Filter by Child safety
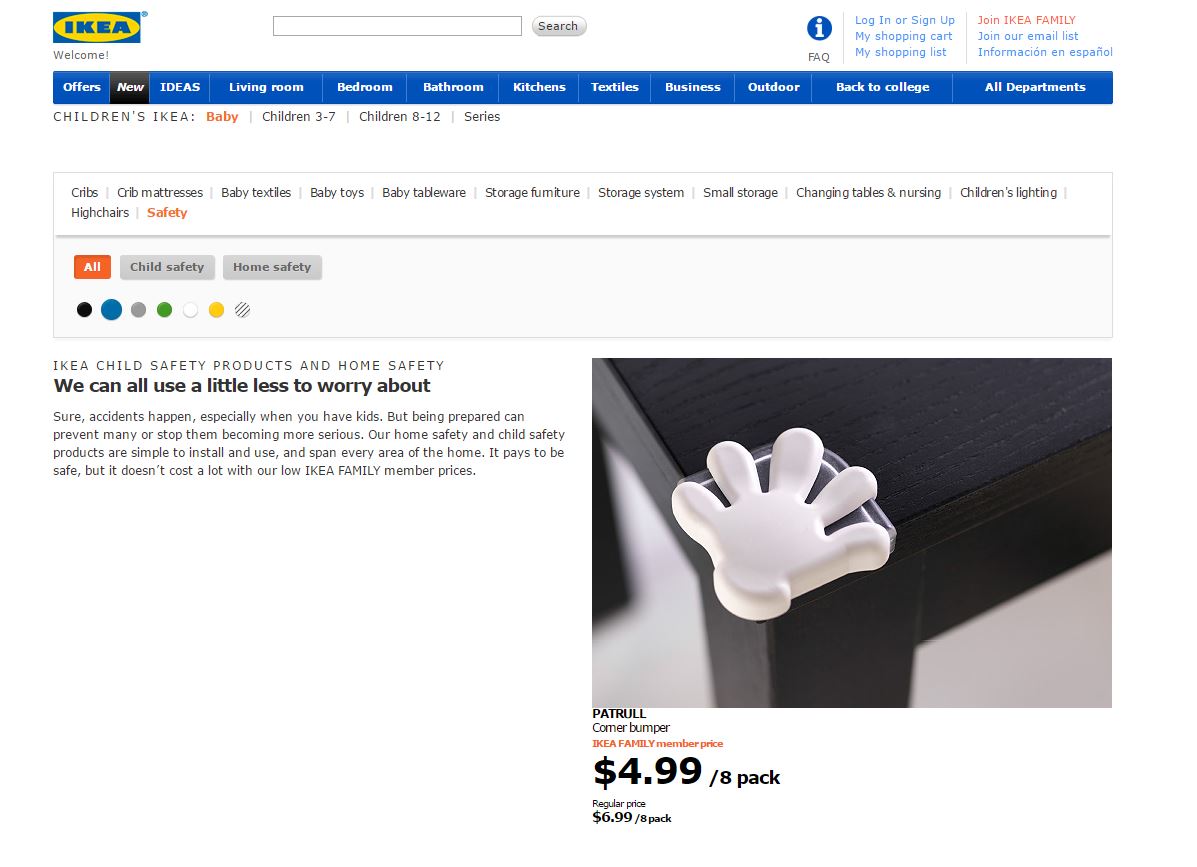1197x867 pixels. tap(167, 267)
